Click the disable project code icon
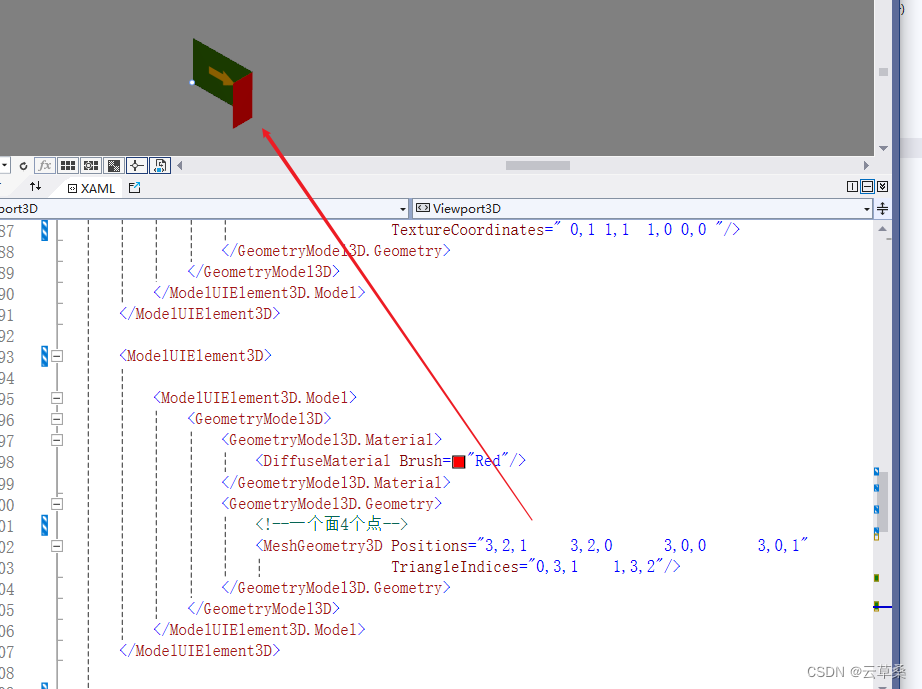Screen dimensions: 922x689 (x=159, y=165)
